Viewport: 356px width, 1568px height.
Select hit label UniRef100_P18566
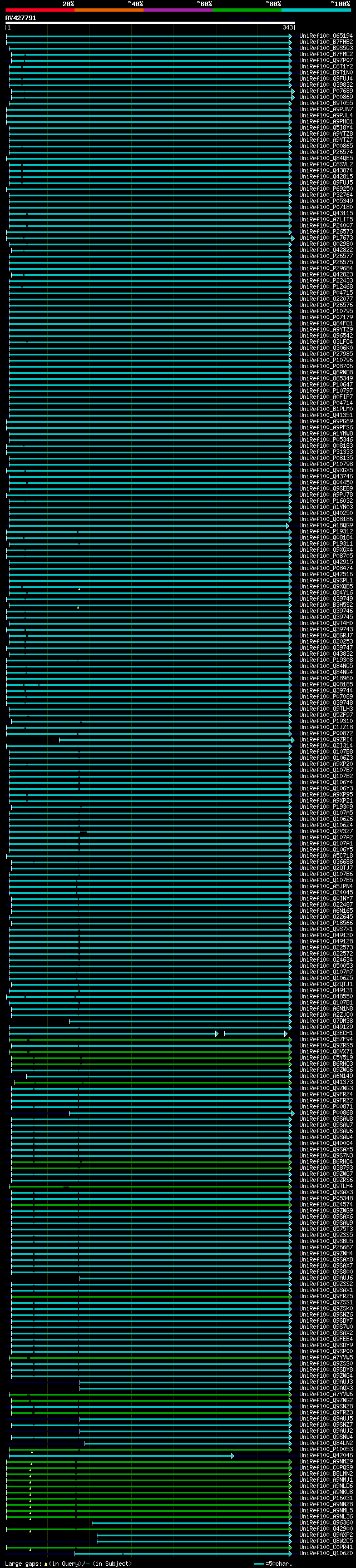(325, 923)
